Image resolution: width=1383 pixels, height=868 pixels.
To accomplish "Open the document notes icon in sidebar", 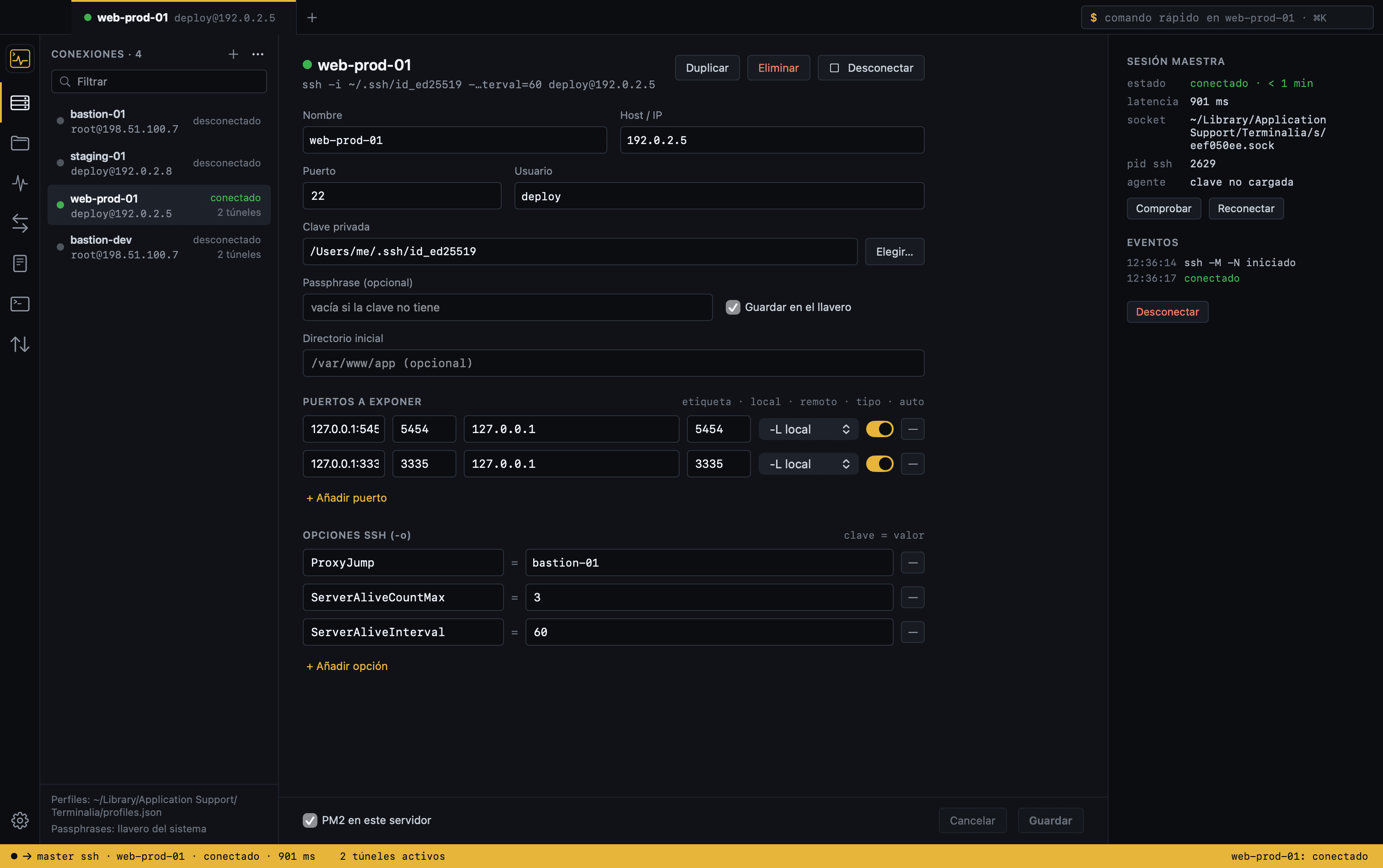I will click(x=20, y=263).
